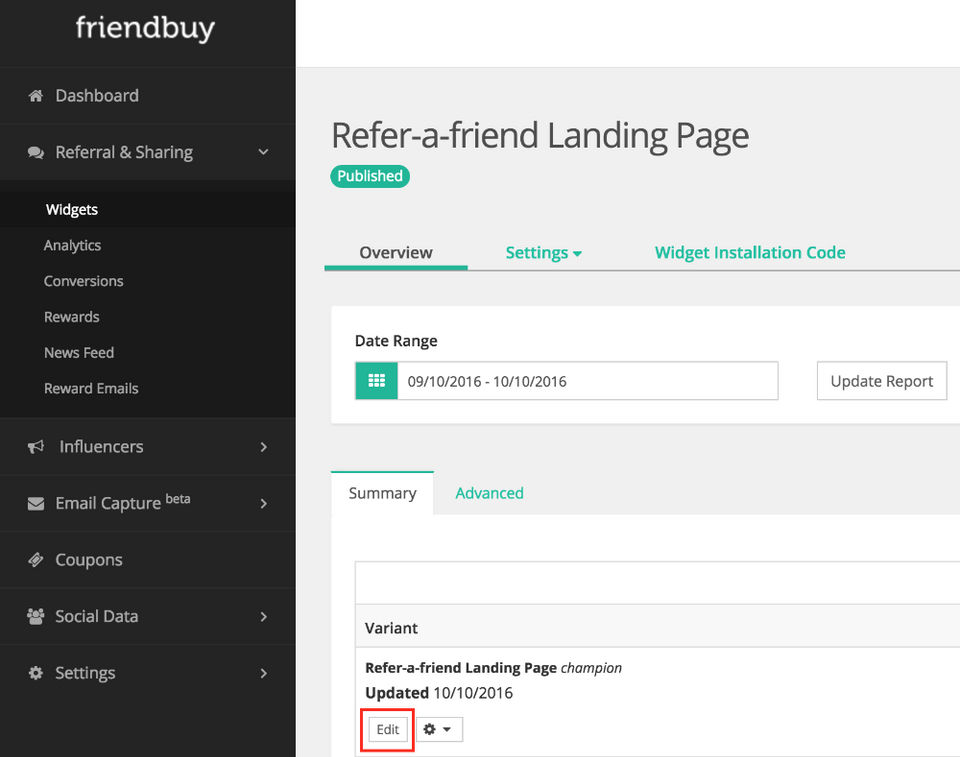Expand the Social Data submenu arrow
Viewport: 960px width, 757px height.
click(x=263, y=617)
